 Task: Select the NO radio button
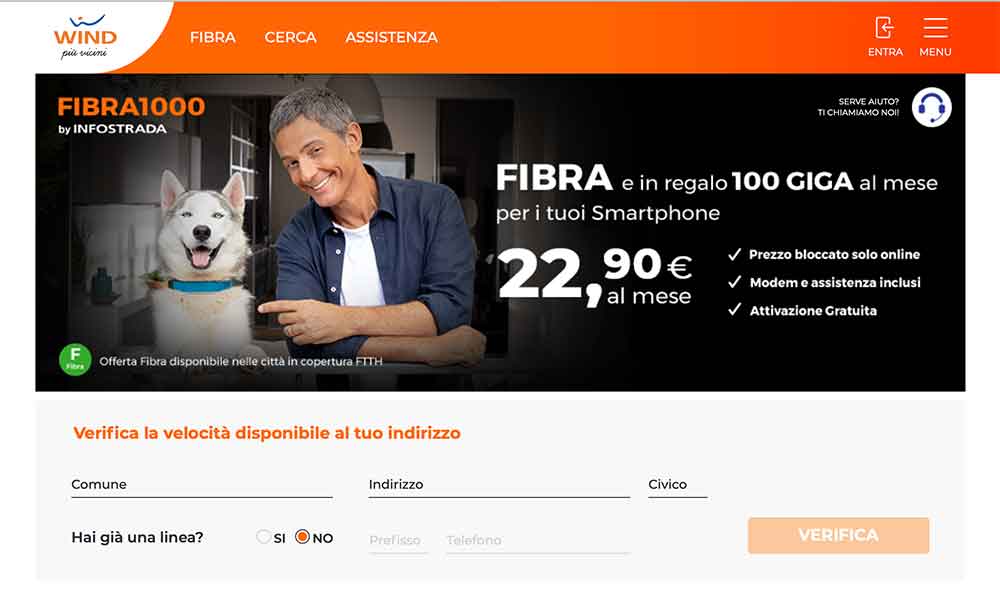[x=302, y=537]
